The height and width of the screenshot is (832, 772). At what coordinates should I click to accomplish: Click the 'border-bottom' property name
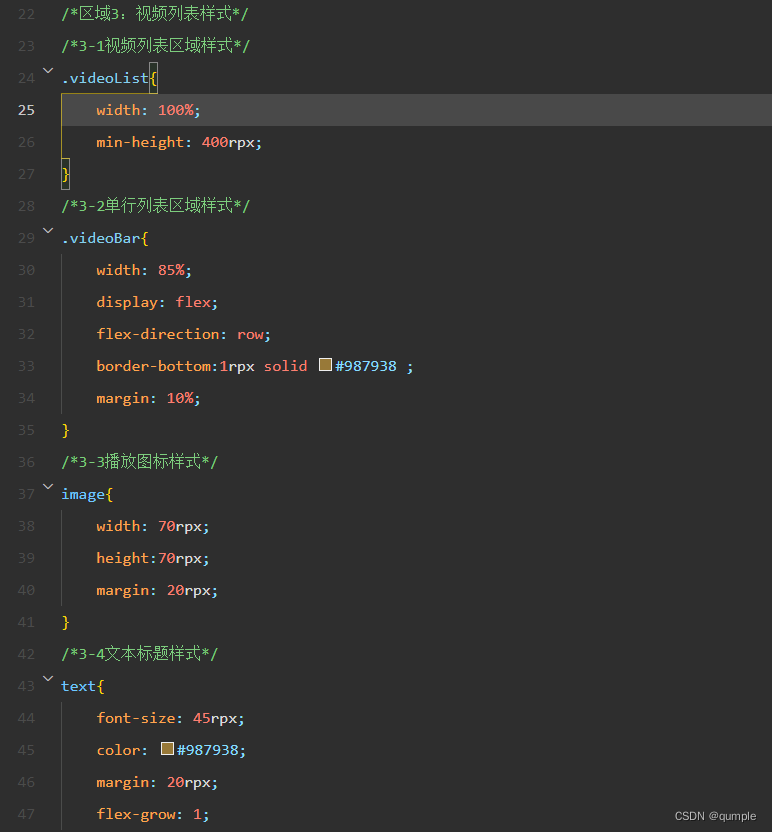(x=153, y=366)
